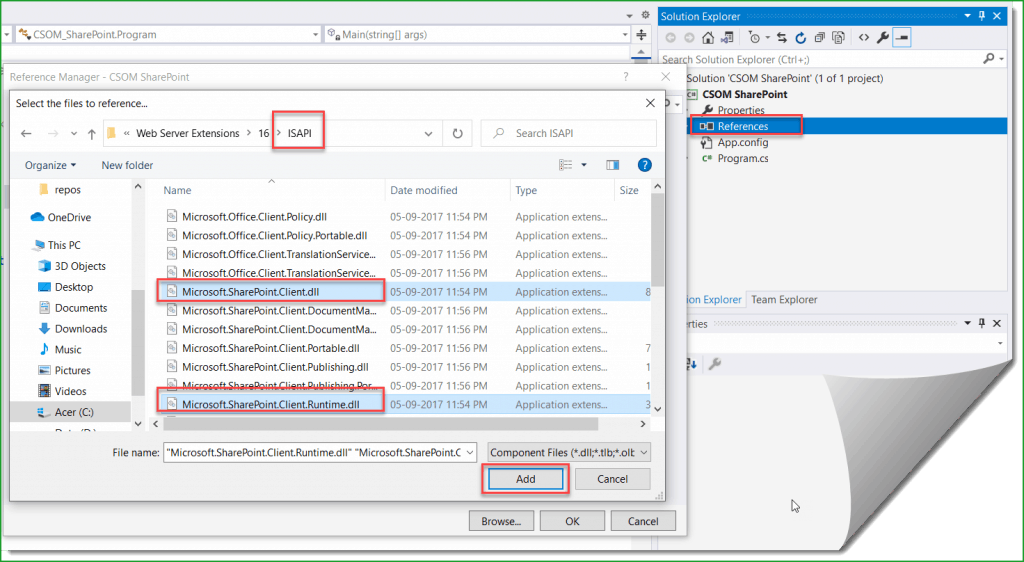Open recent locations dropdown chevron in file dialog
This screenshot has width=1024, height=562.
[74, 134]
